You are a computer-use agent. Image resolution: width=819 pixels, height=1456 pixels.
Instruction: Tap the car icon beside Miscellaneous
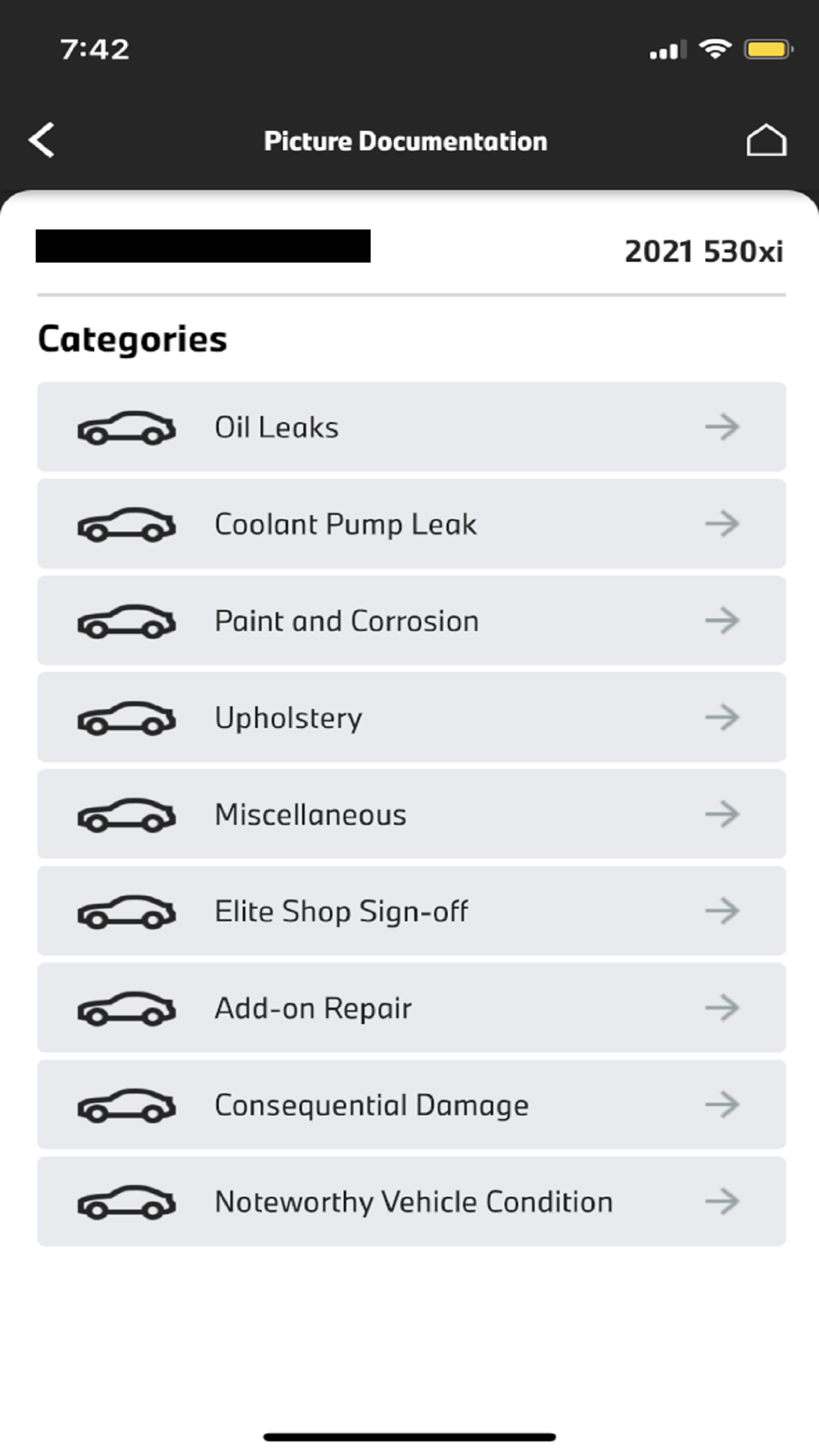point(126,815)
